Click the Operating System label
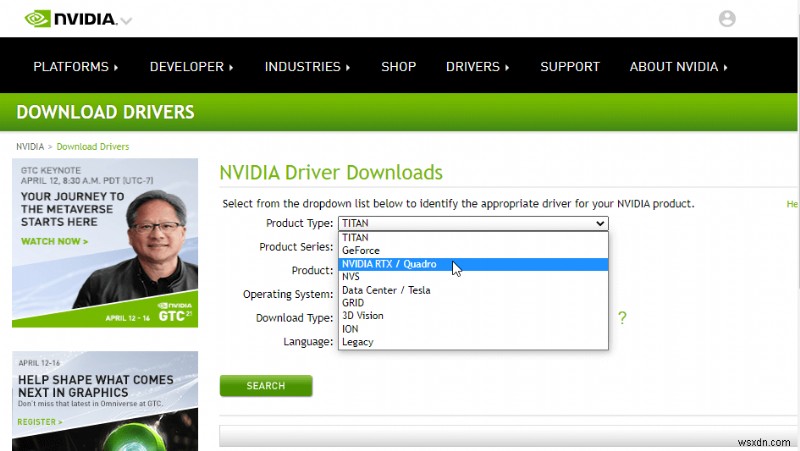This screenshot has height=451, width=800. tap(288, 294)
